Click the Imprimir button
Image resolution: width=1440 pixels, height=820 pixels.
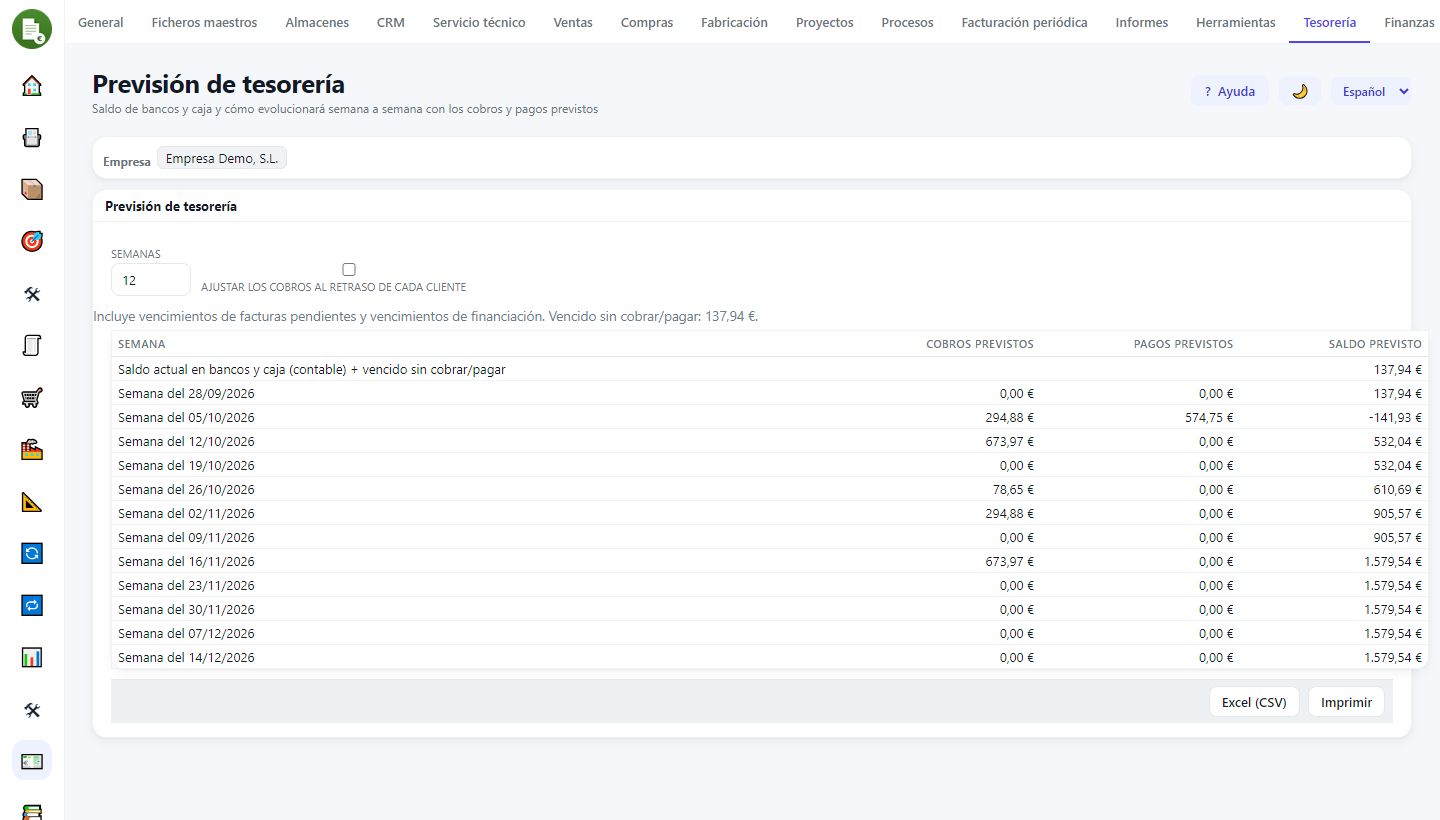(x=1346, y=702)
